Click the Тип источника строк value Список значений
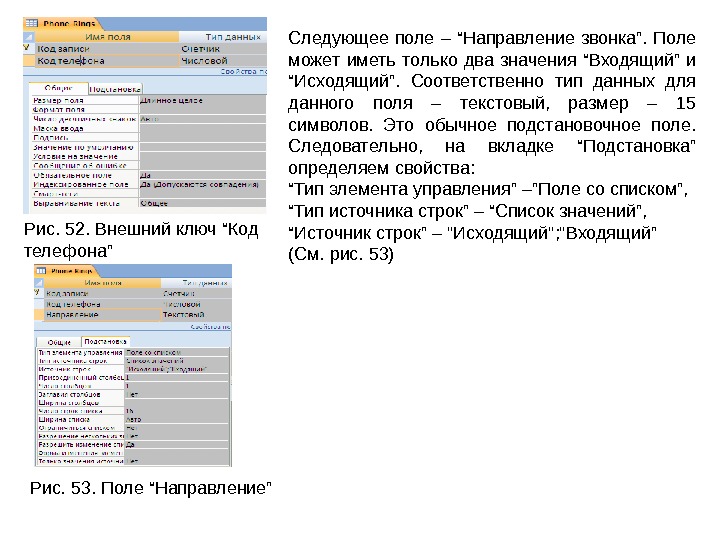The image size is (720, 540). pos(177,360)
